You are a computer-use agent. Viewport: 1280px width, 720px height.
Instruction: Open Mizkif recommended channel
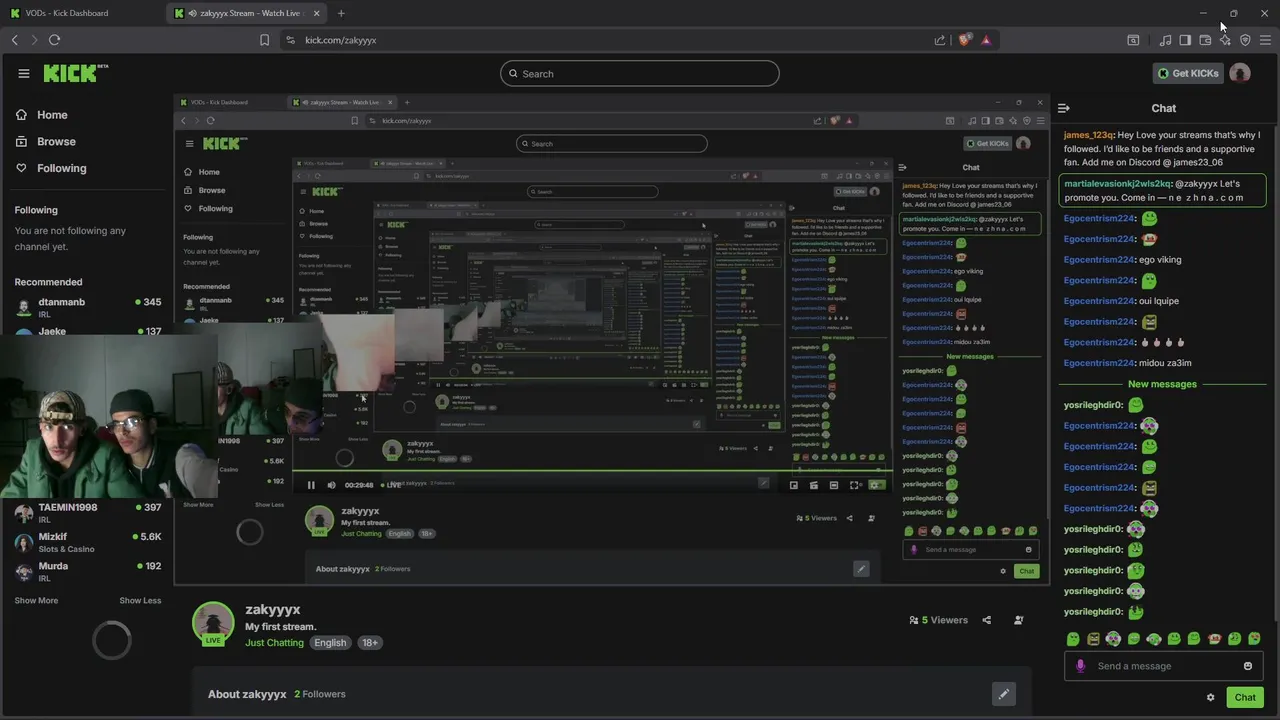(x=88, y=542)
